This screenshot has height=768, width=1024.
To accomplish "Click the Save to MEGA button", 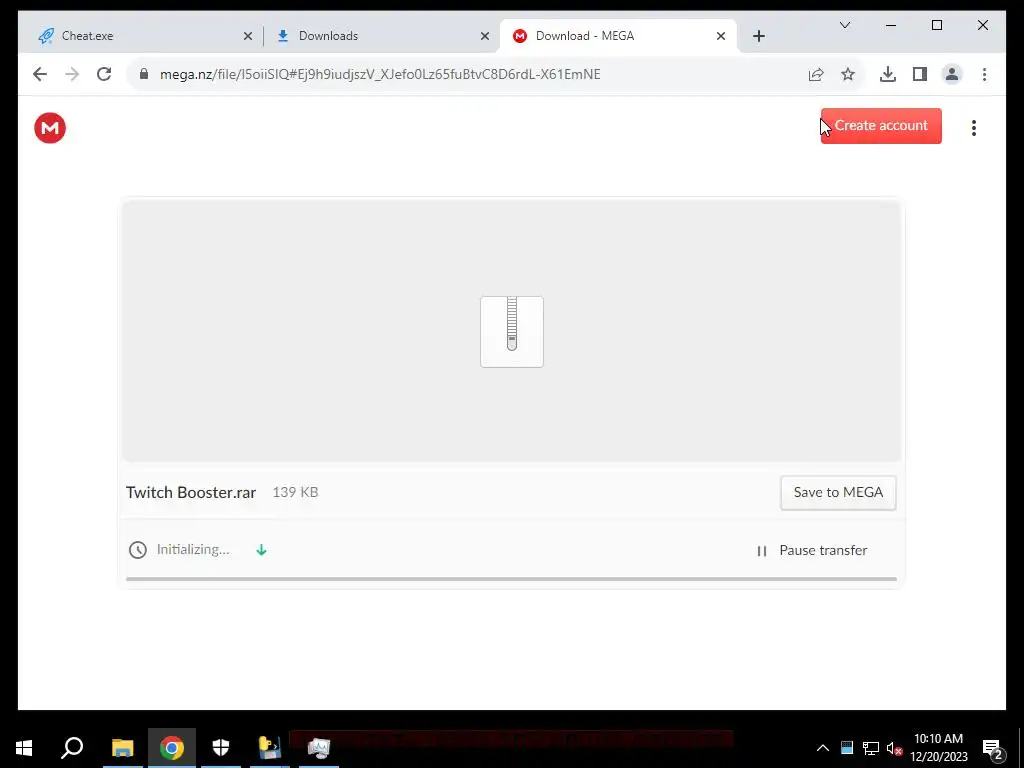I will pos(838,492).
